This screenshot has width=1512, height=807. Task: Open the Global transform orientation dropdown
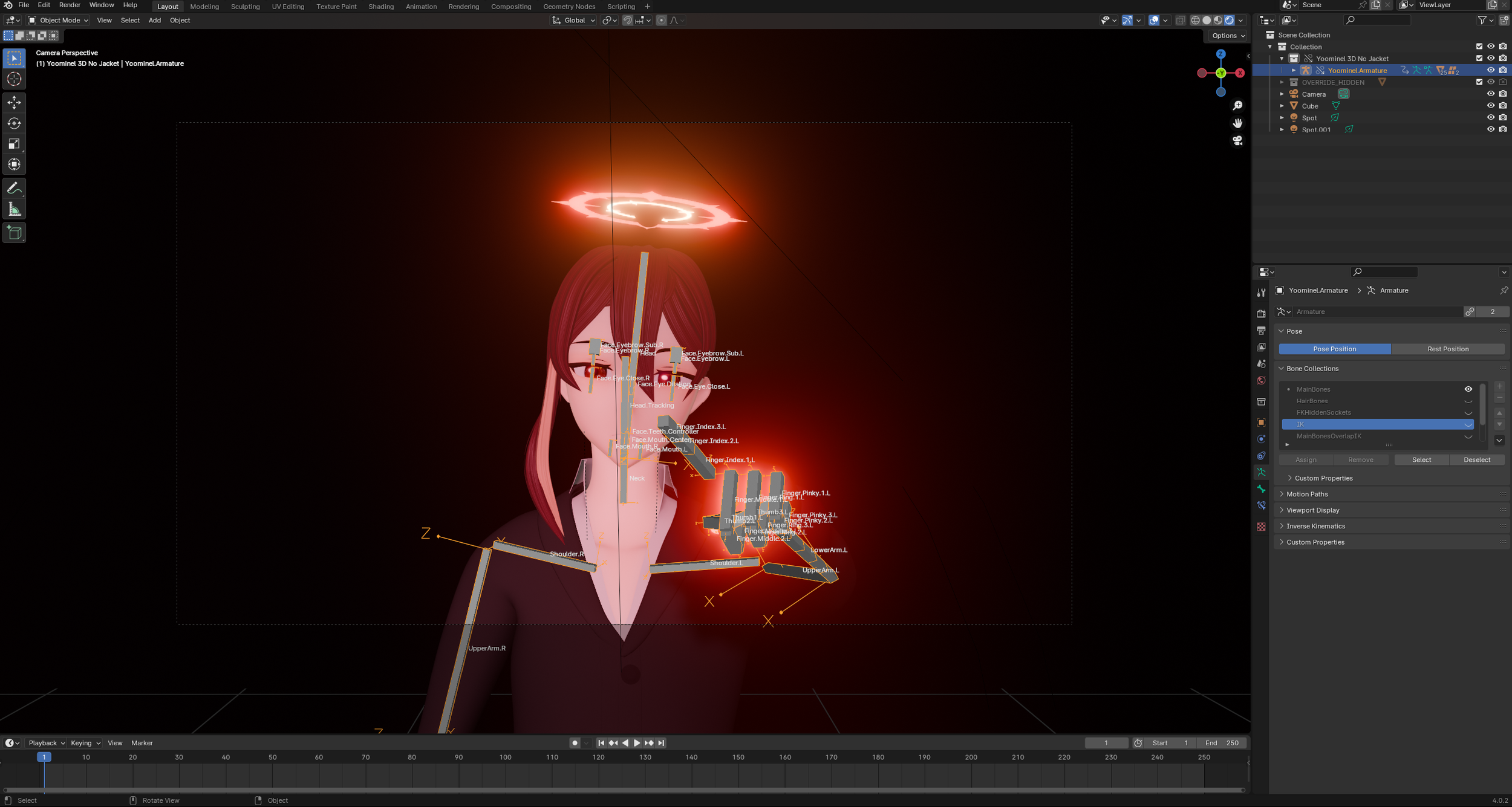click(573, 21)
